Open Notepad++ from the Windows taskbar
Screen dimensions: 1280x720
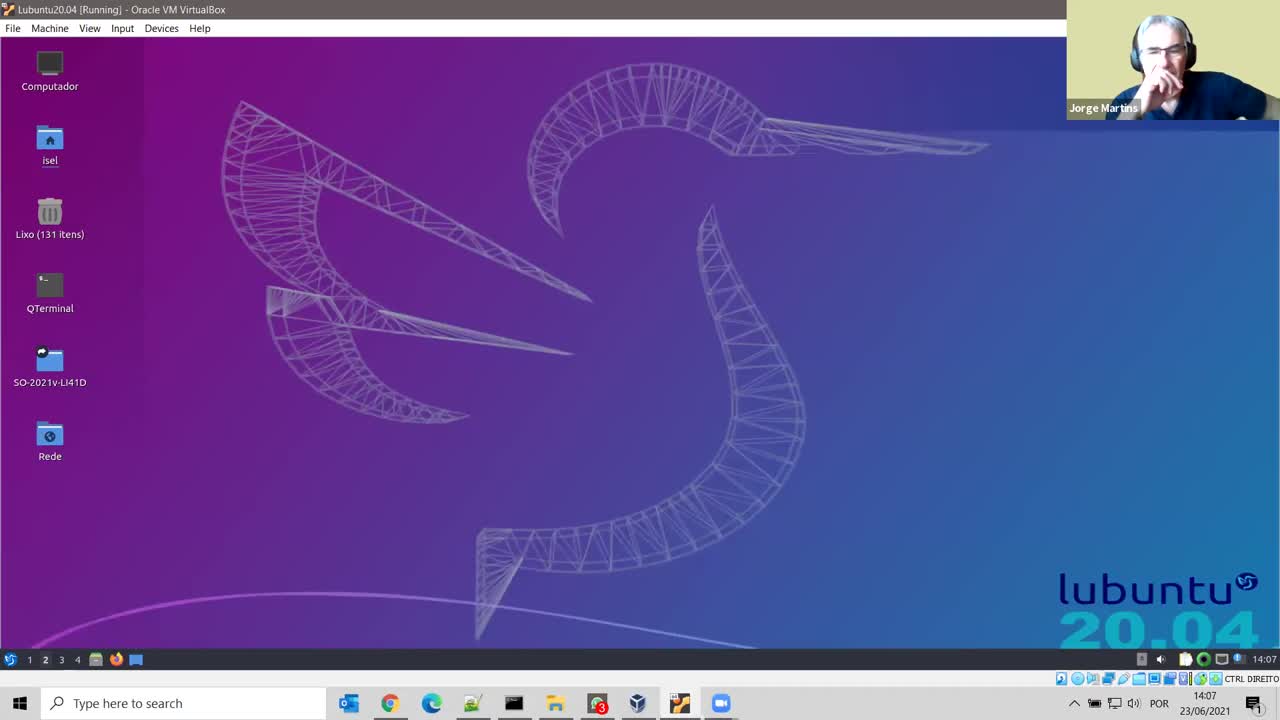(x=472, y=703)
